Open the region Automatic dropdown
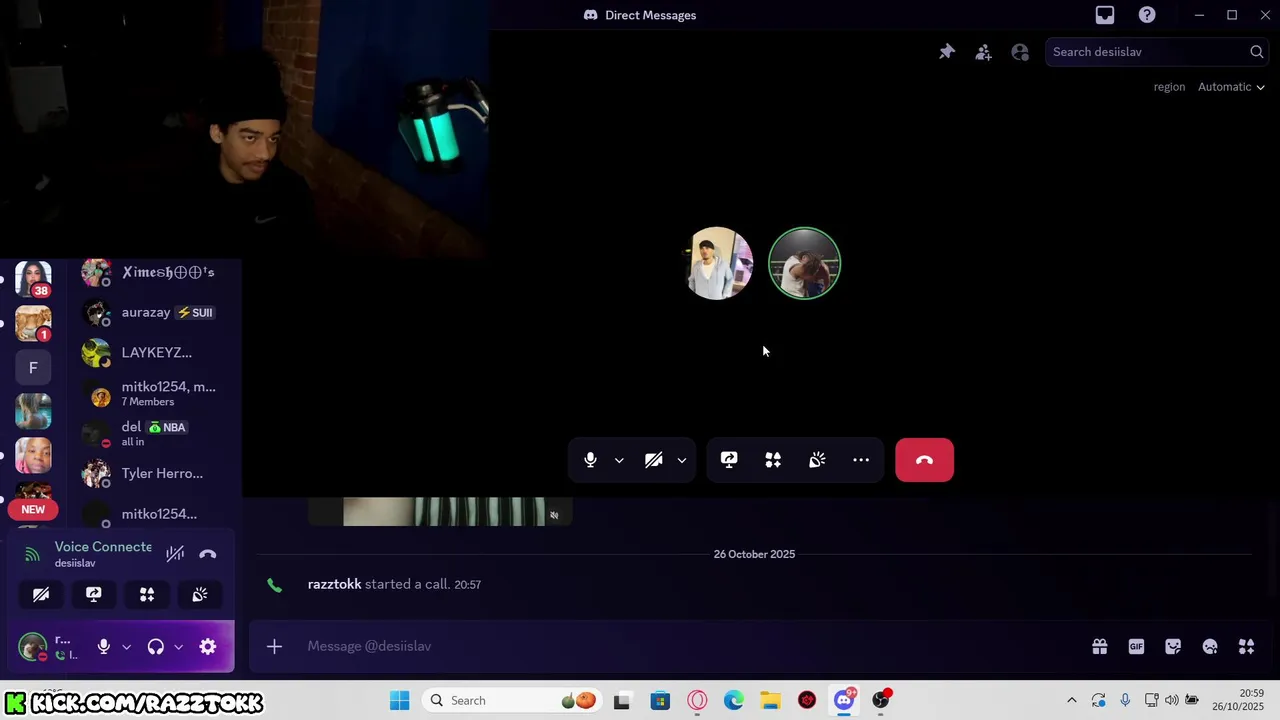1280x720 pixels. pos(1231,87)
